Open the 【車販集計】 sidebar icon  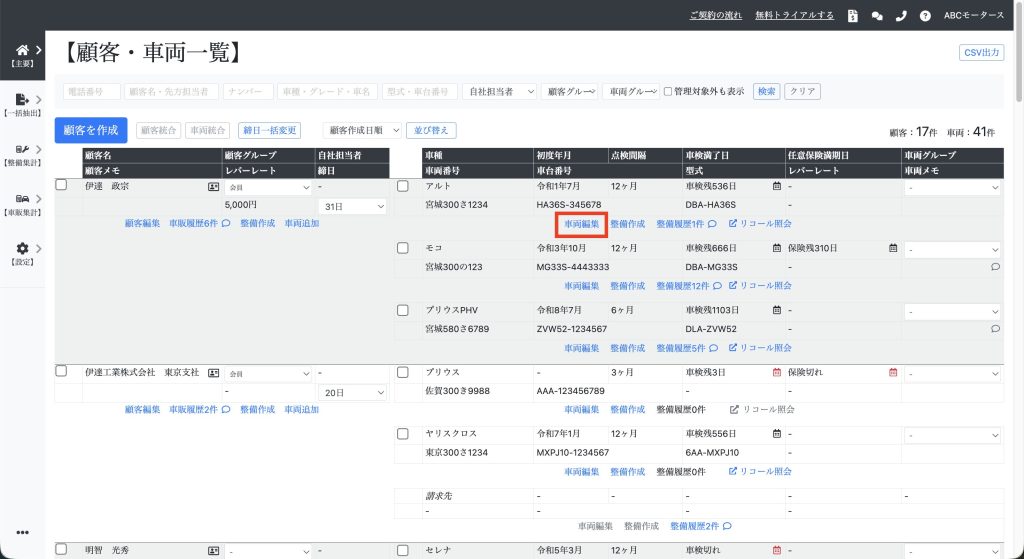tap(22, 199)
